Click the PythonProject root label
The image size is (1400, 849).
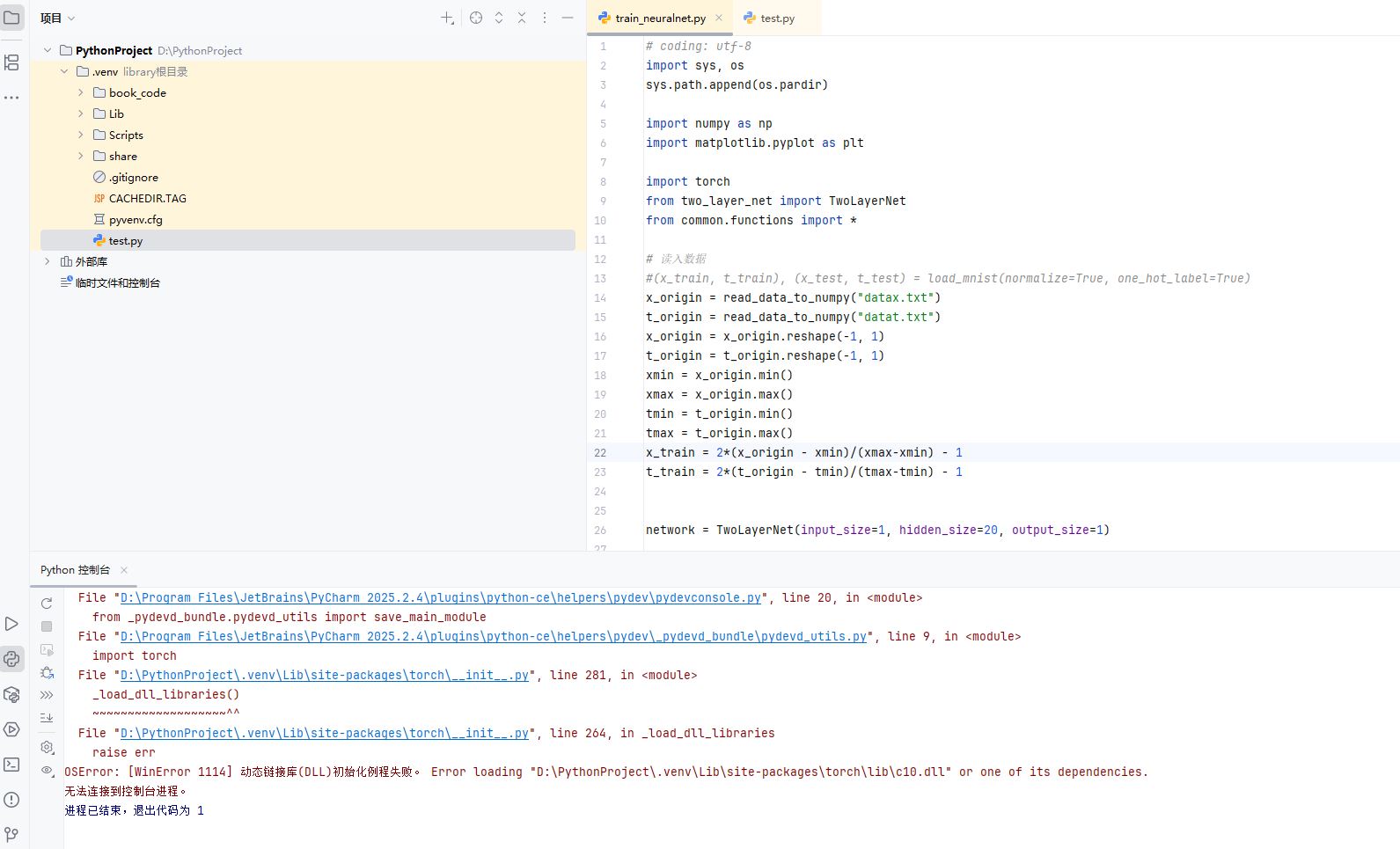point(114,50)
